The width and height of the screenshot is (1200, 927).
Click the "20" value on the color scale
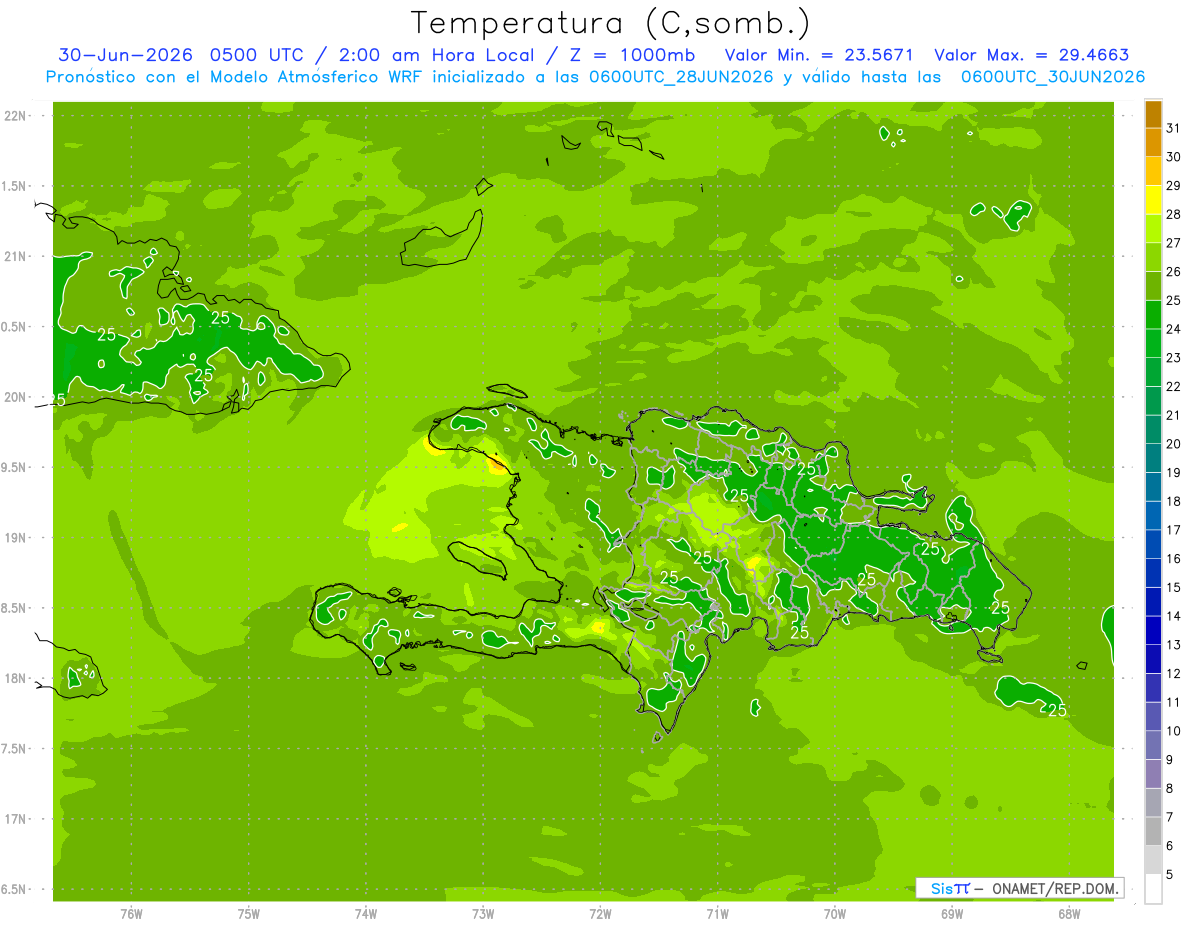coord(1174,444)
